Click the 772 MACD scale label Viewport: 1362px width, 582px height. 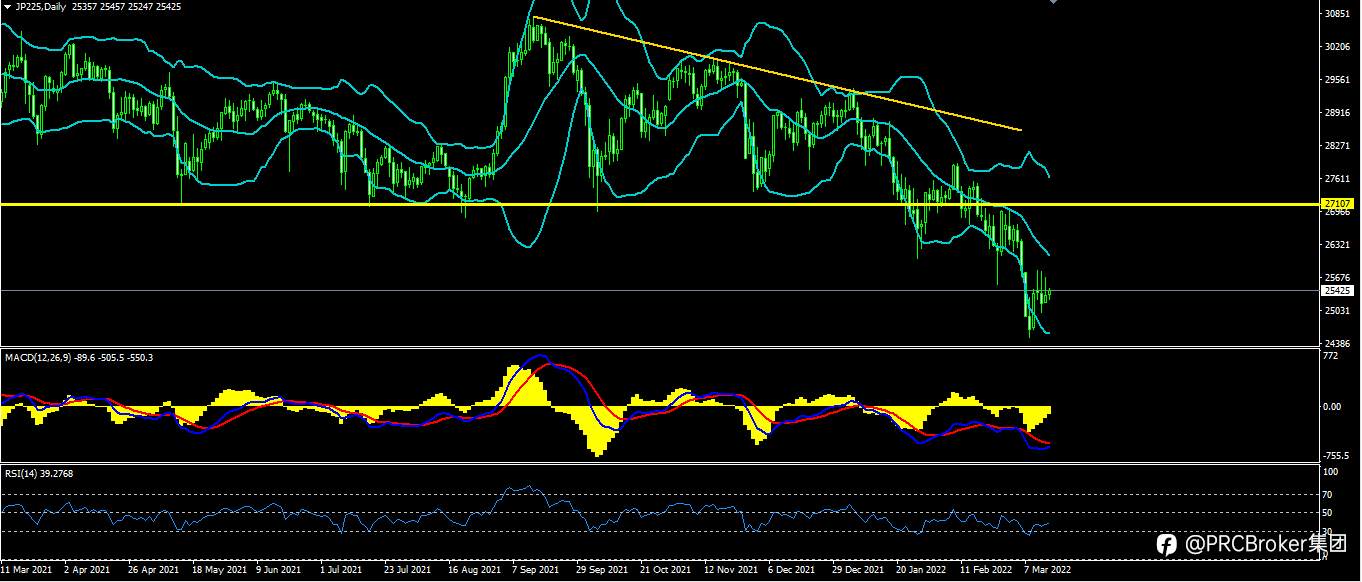pos(1331,356)
